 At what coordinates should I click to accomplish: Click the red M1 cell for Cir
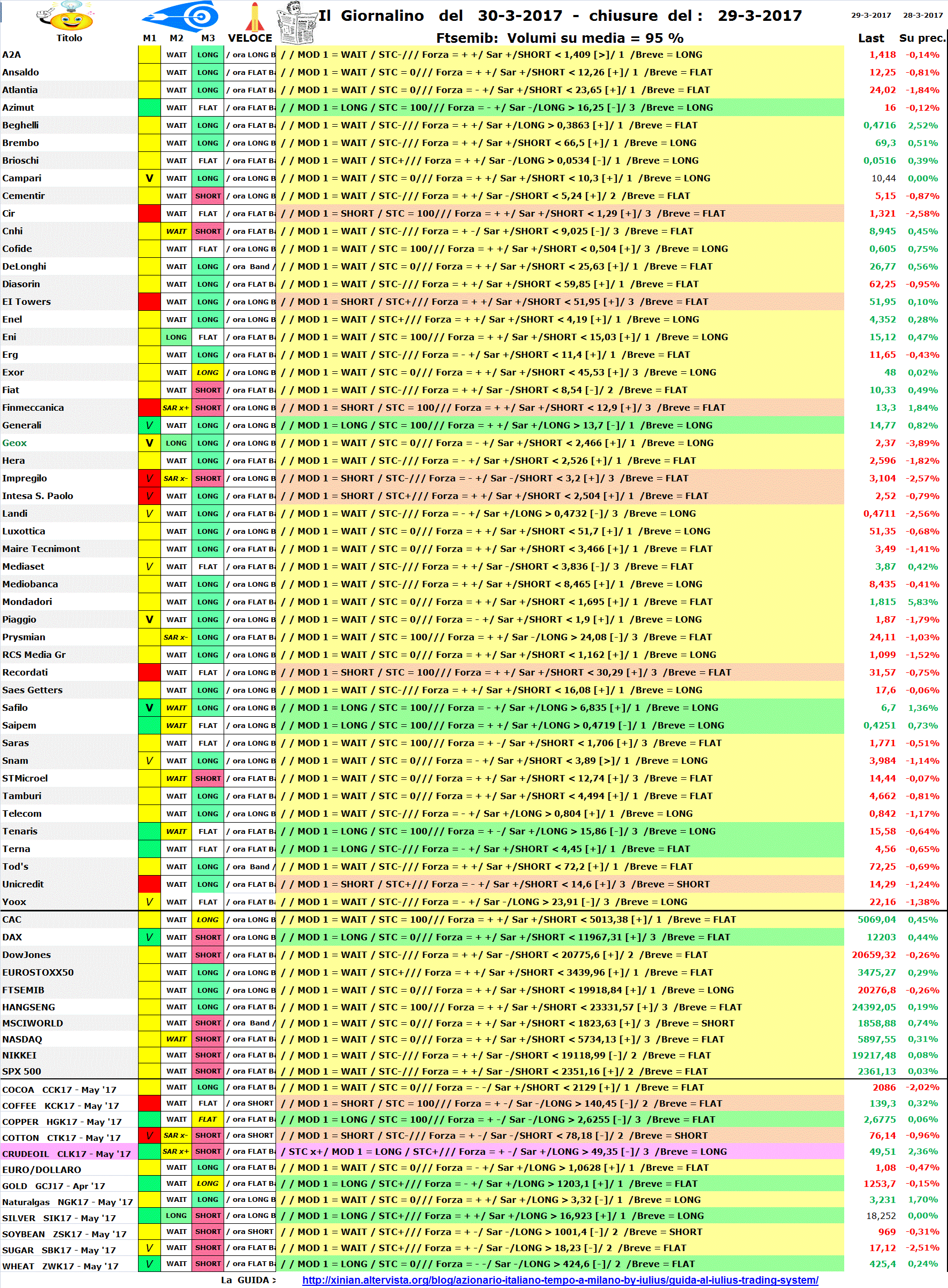149,213
